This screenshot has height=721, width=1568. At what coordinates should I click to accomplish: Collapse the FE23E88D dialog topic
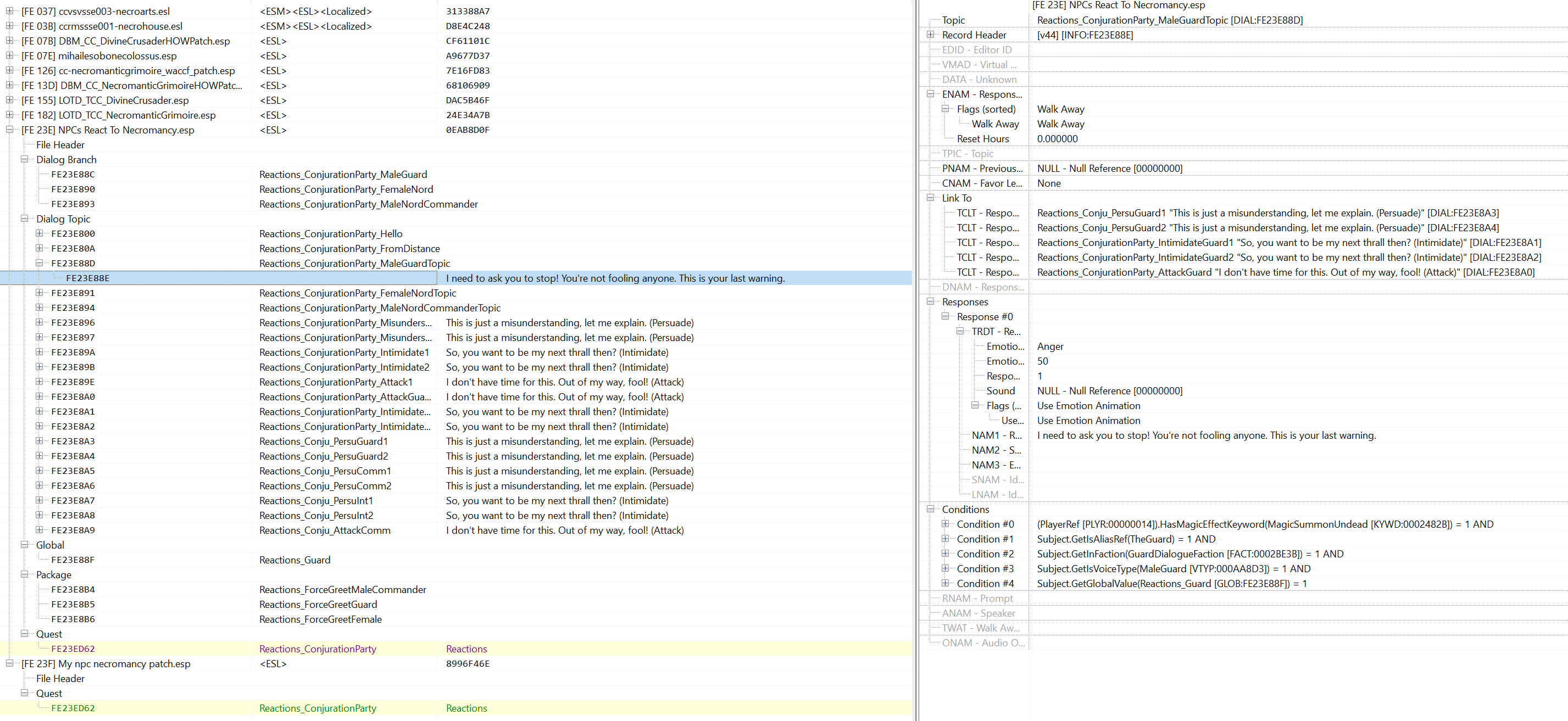(x=39, y=263)
